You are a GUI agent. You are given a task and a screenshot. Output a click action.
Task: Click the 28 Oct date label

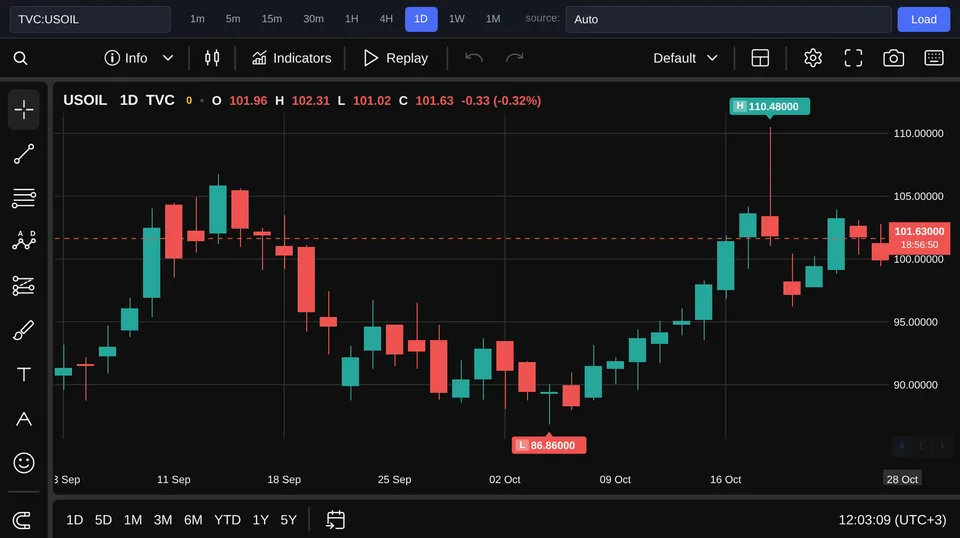[x=902, y=479]
